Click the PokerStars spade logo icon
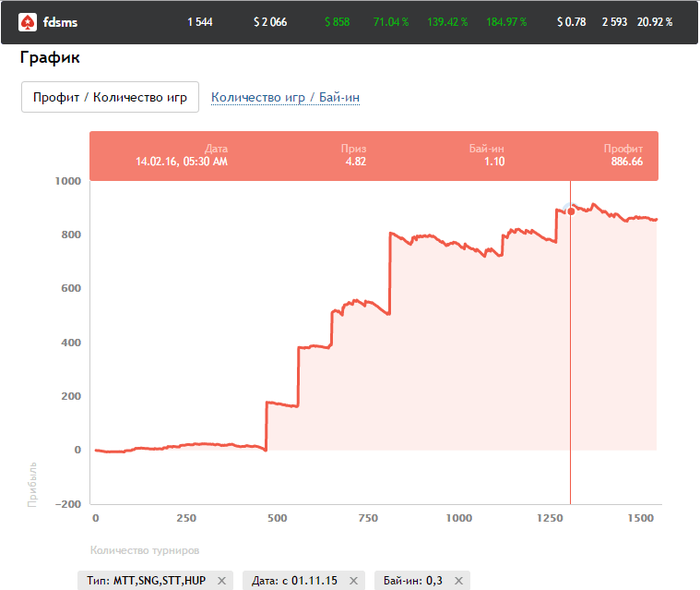The height and width of the screenshot is (590, 700). [28, 22]
